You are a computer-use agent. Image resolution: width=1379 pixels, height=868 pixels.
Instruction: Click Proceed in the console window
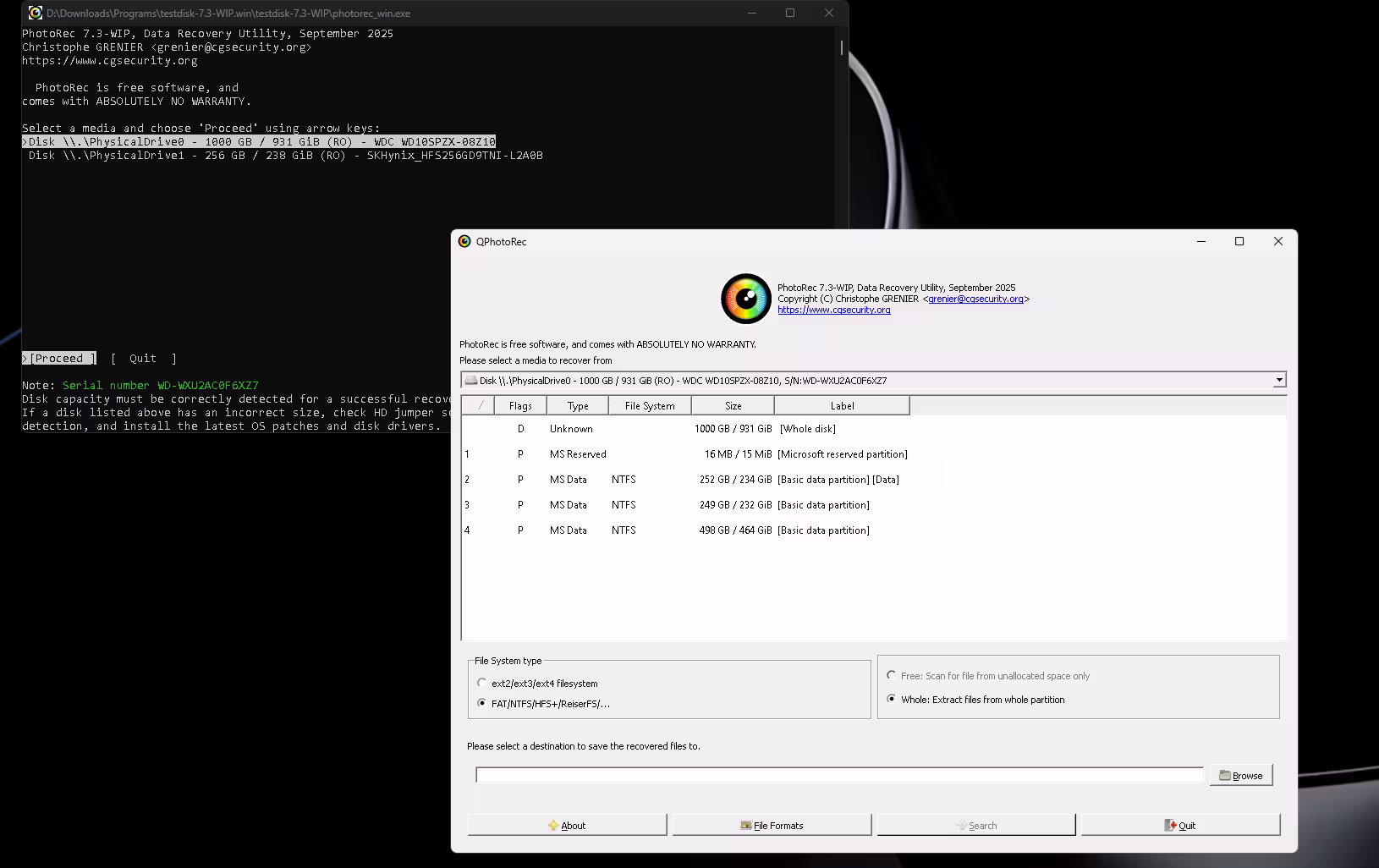[59, 359]
